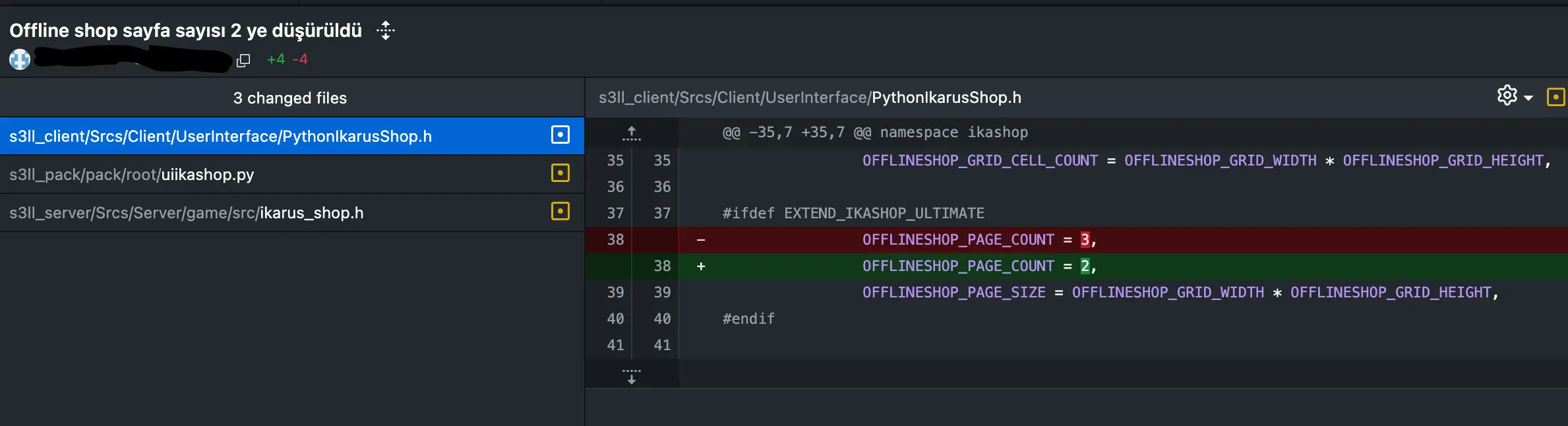This screenshot has width=1568, height=426.
Task: Click modified status icon for PythonIkarusShop.h
Action: (560, 135)
